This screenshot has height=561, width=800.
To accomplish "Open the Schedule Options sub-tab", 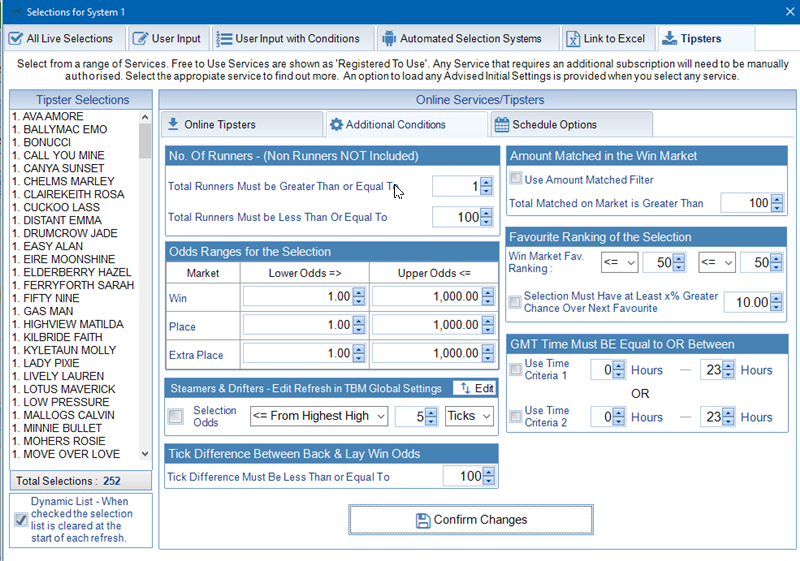I will 571,124.
